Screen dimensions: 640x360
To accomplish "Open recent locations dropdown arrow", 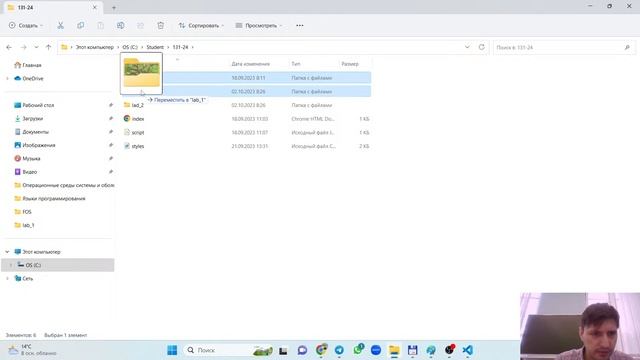I will point(36,47).
